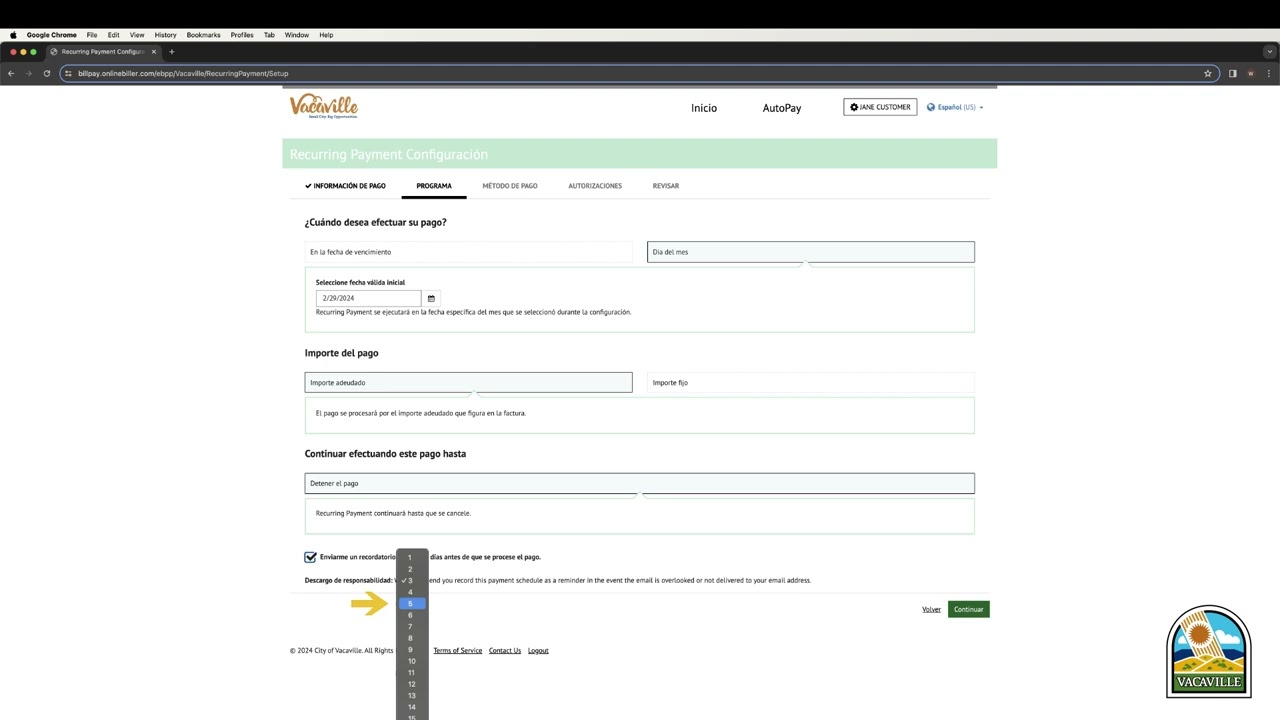Image resolution: width=1280 pixels, height=720 pixels.
Task: Bookmark this page with the star icon
Action: [1208, 73]
